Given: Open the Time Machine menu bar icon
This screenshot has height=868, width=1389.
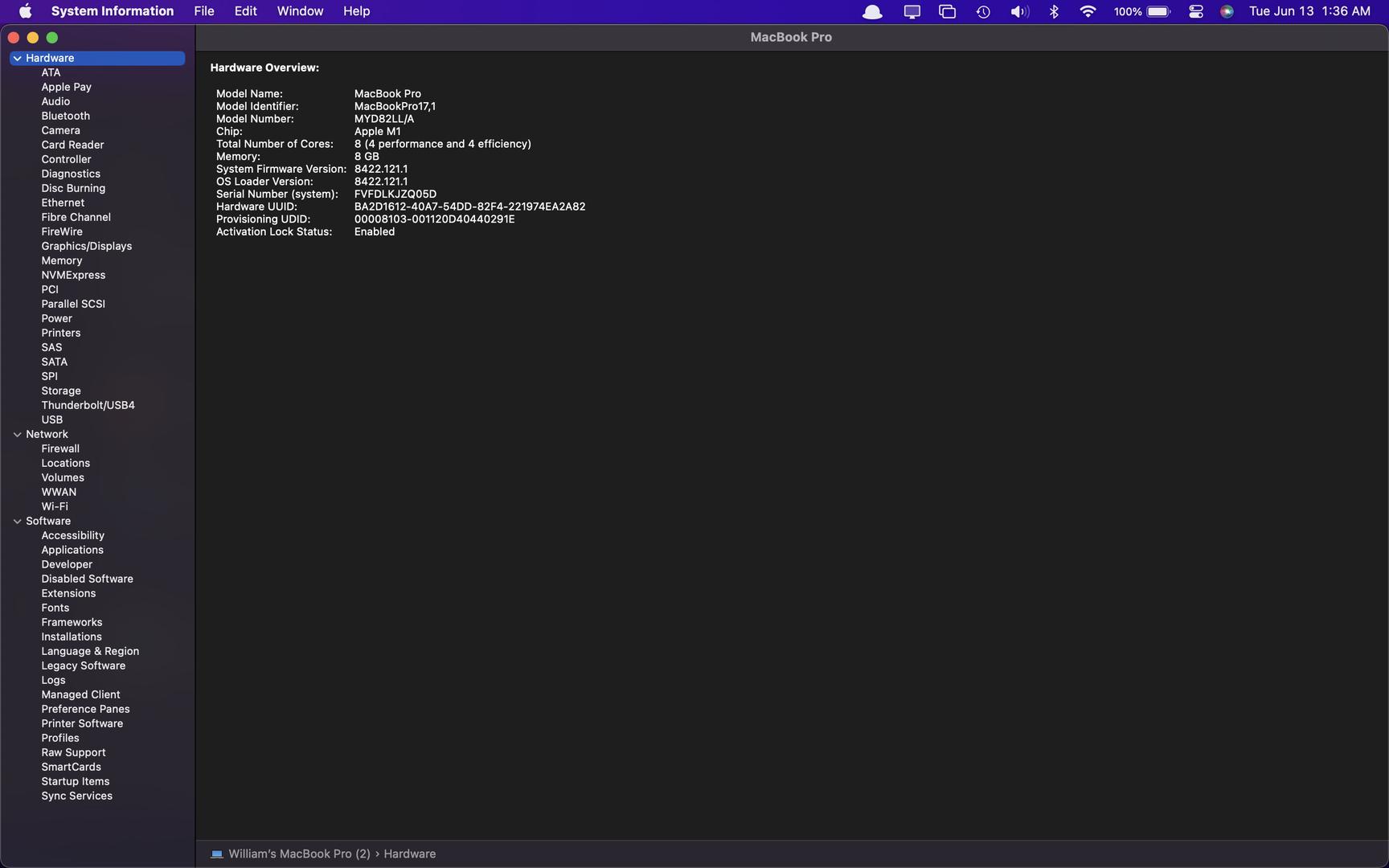Looking at the screenshot, I should pos(983,11).
